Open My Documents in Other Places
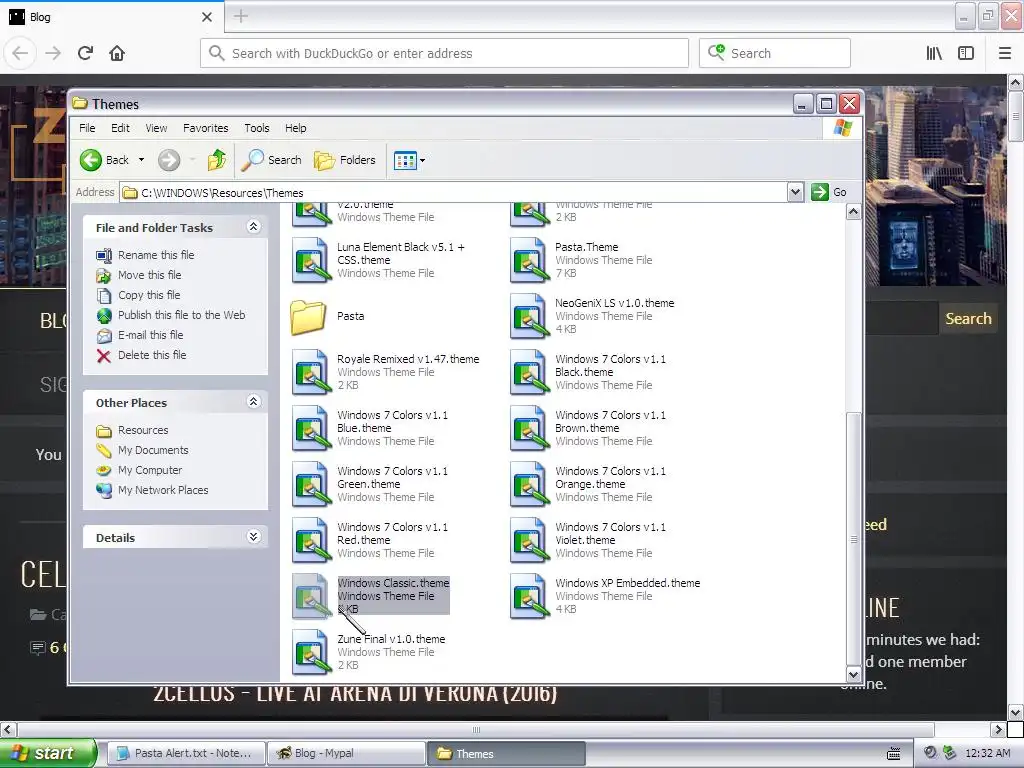The image size is (1024, 768). 153,450
